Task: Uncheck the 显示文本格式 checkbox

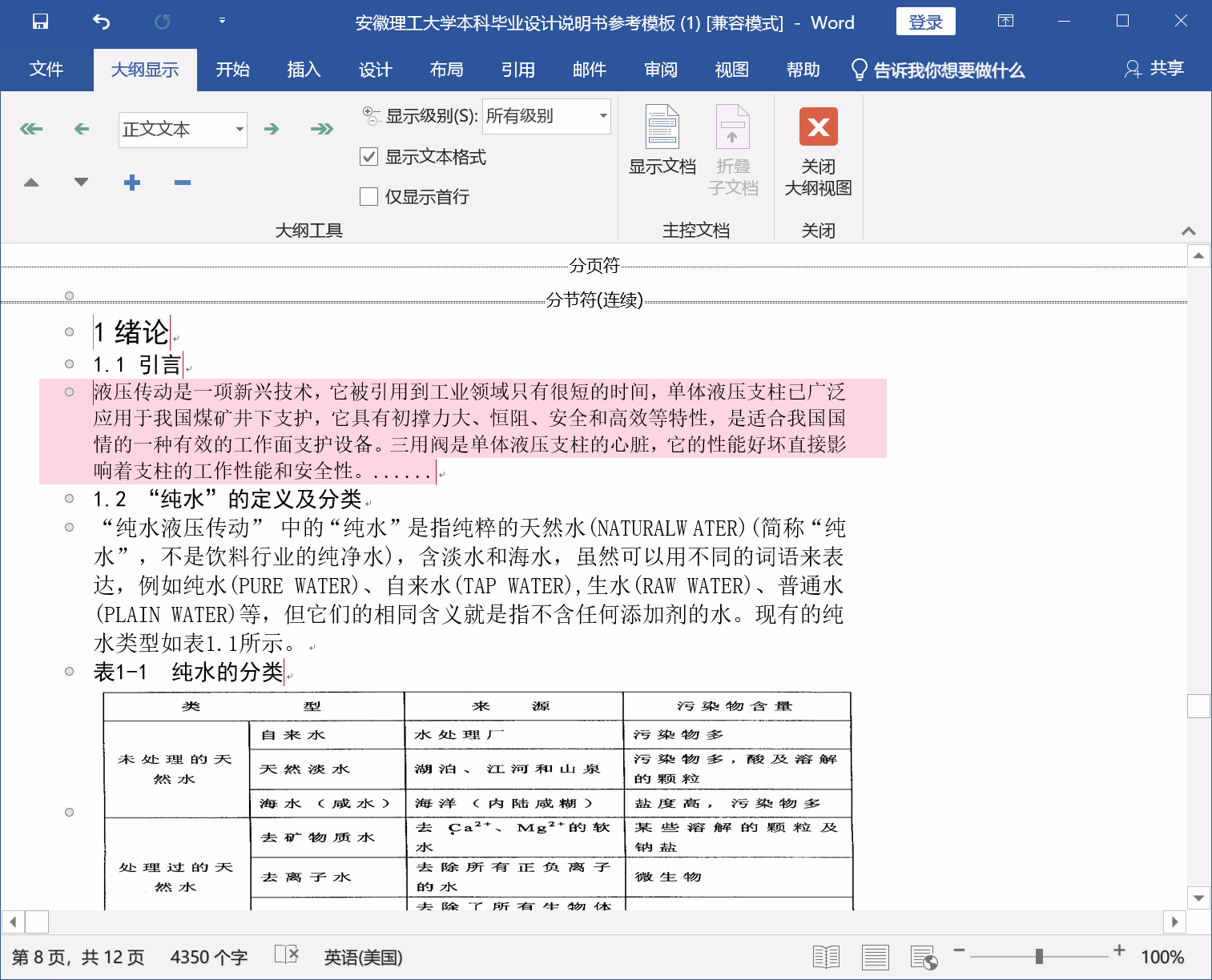Action: coord(368,157)
